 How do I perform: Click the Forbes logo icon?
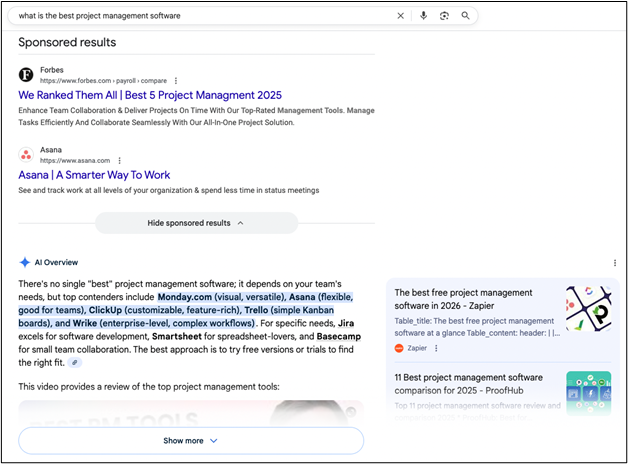click(x=26, y=74)
